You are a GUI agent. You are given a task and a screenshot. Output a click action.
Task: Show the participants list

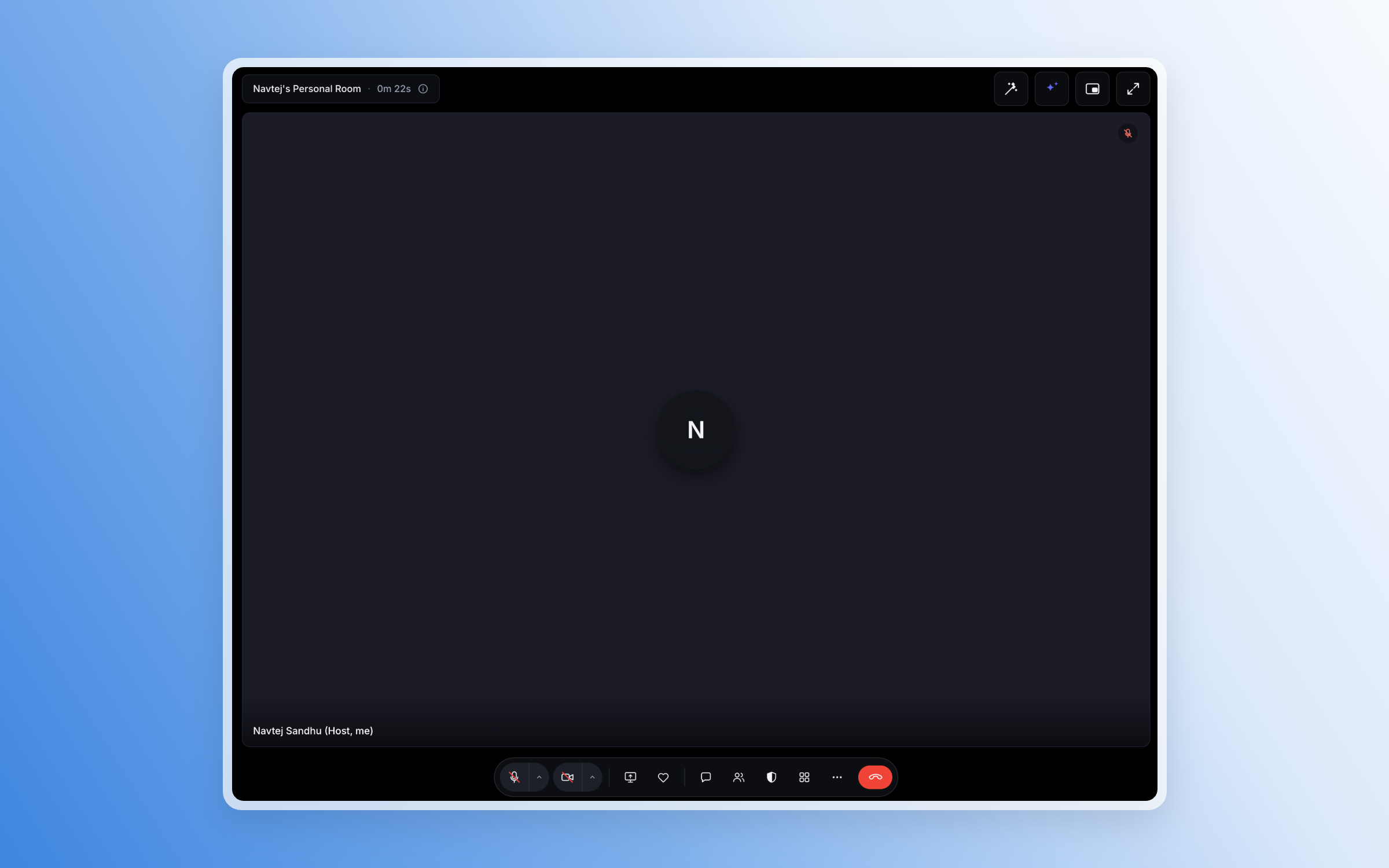pyautogui.click(x=738, y=777)
